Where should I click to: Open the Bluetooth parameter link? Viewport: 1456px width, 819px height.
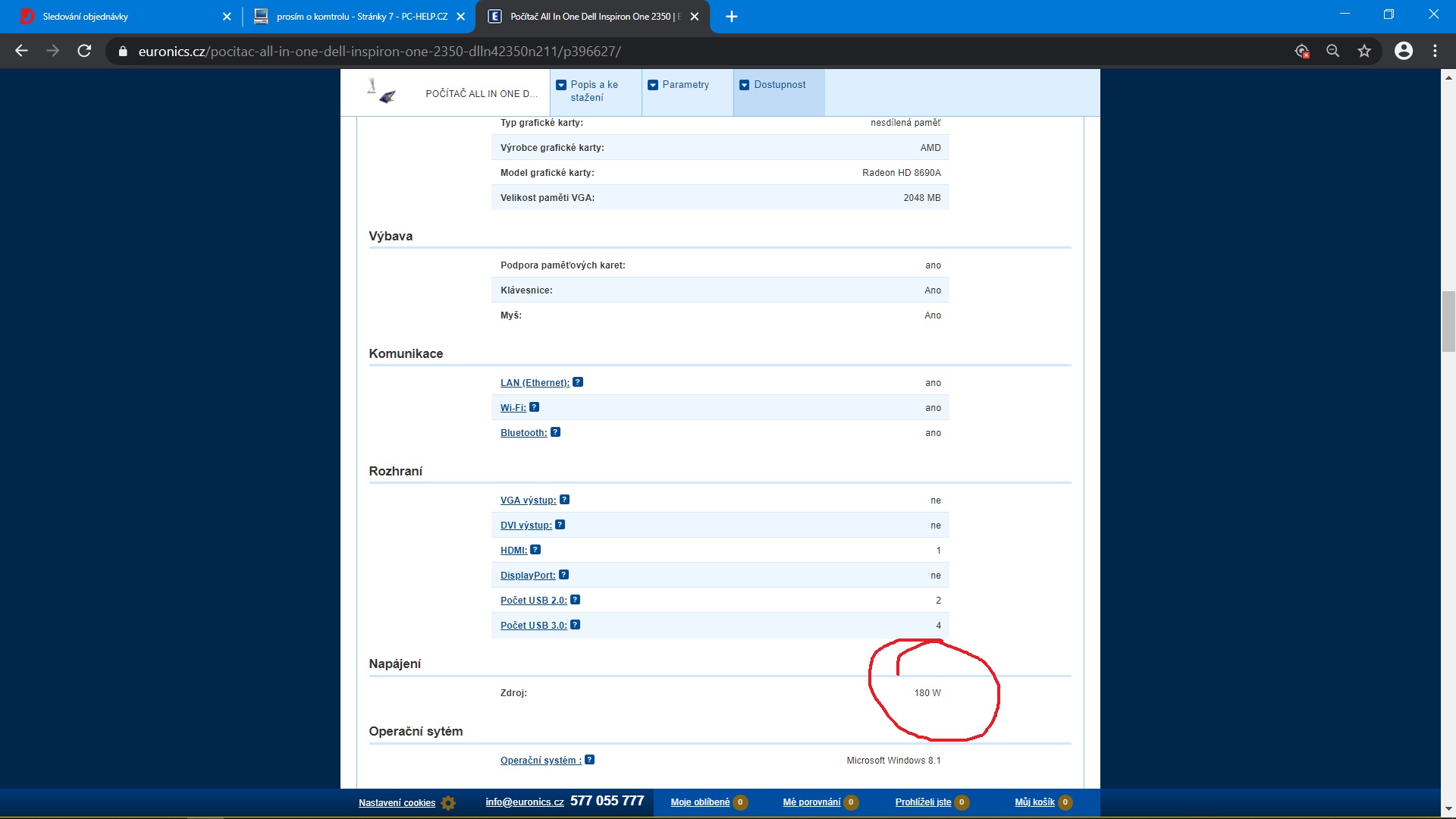[x=523, y=433]
